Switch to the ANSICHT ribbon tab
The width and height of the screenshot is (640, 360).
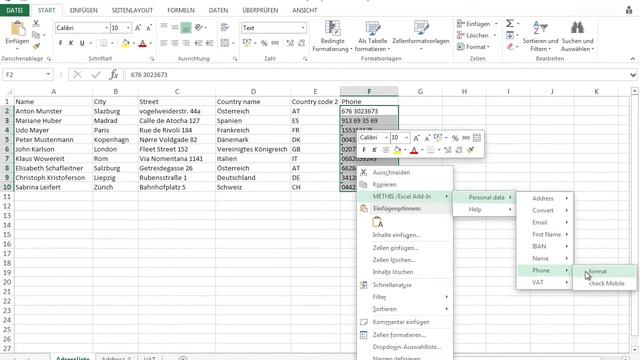point(304,10)
